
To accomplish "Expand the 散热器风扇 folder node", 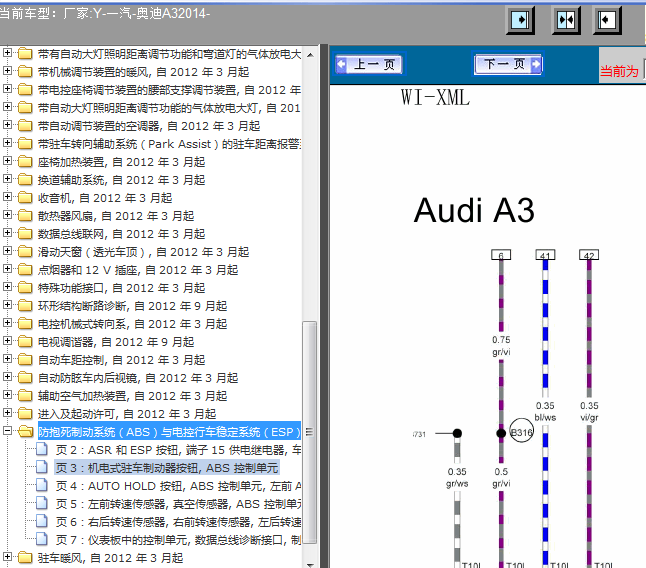I will click(x=7, y=215).
